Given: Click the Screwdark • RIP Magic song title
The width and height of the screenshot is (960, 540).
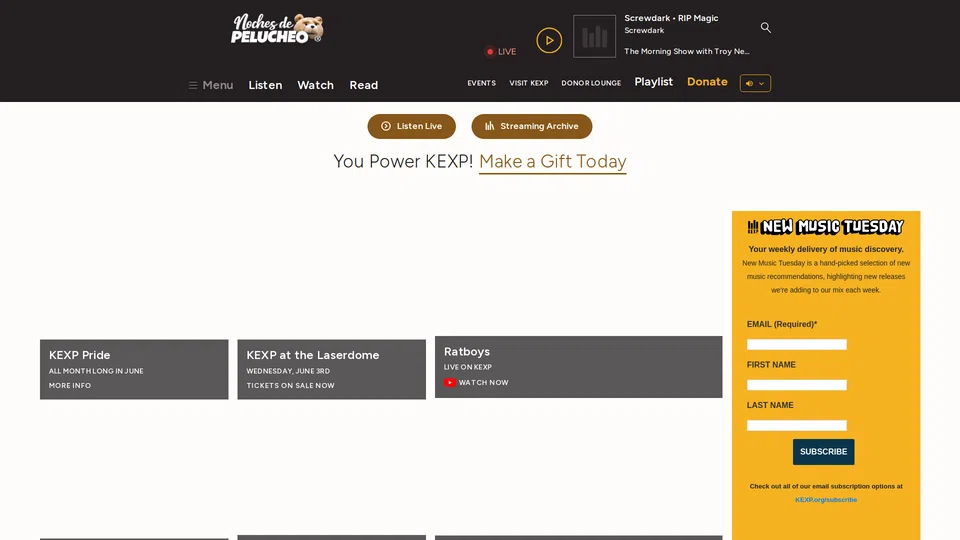Looking at the screenshot, I should 671,18.
